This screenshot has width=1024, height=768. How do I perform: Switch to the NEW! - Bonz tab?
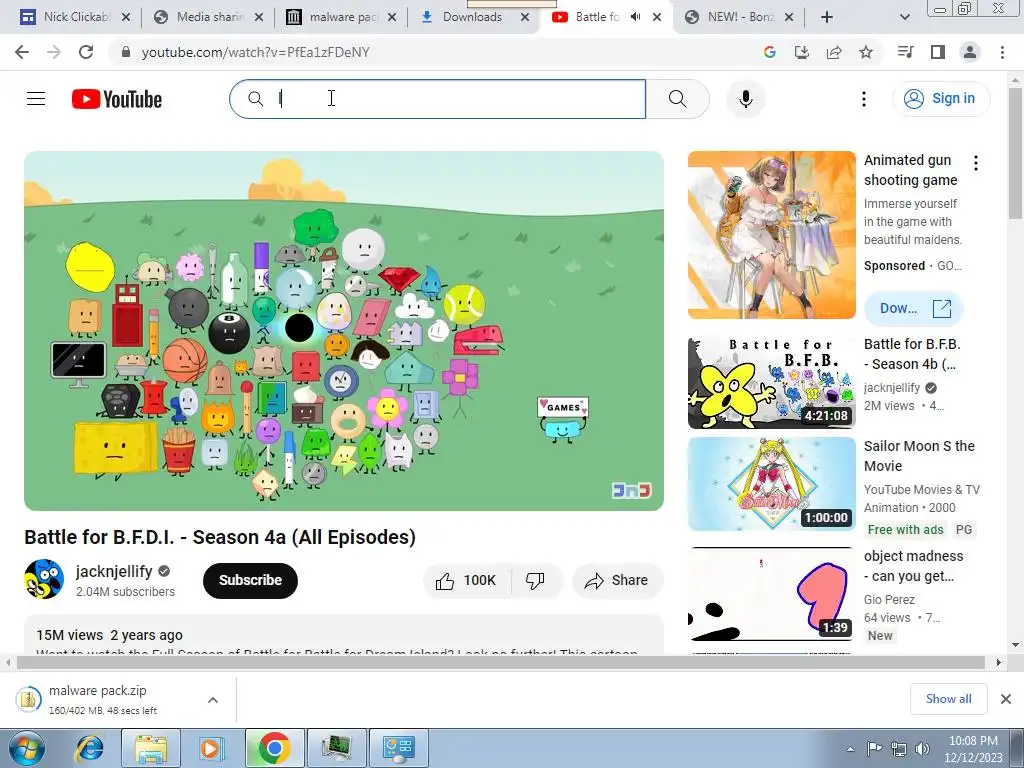[x=738, y=18]
